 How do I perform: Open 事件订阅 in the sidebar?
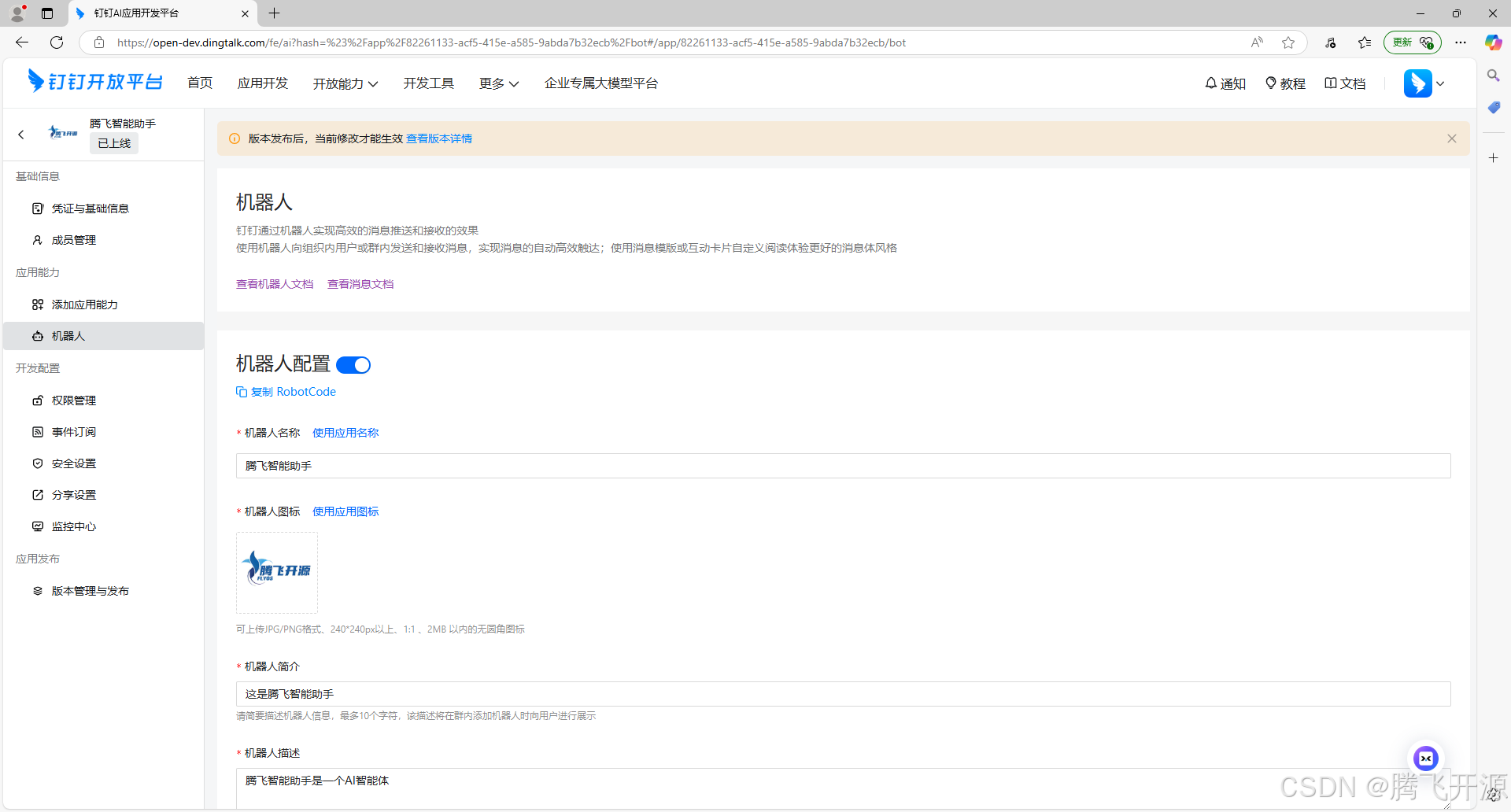(x=103, y=432)
